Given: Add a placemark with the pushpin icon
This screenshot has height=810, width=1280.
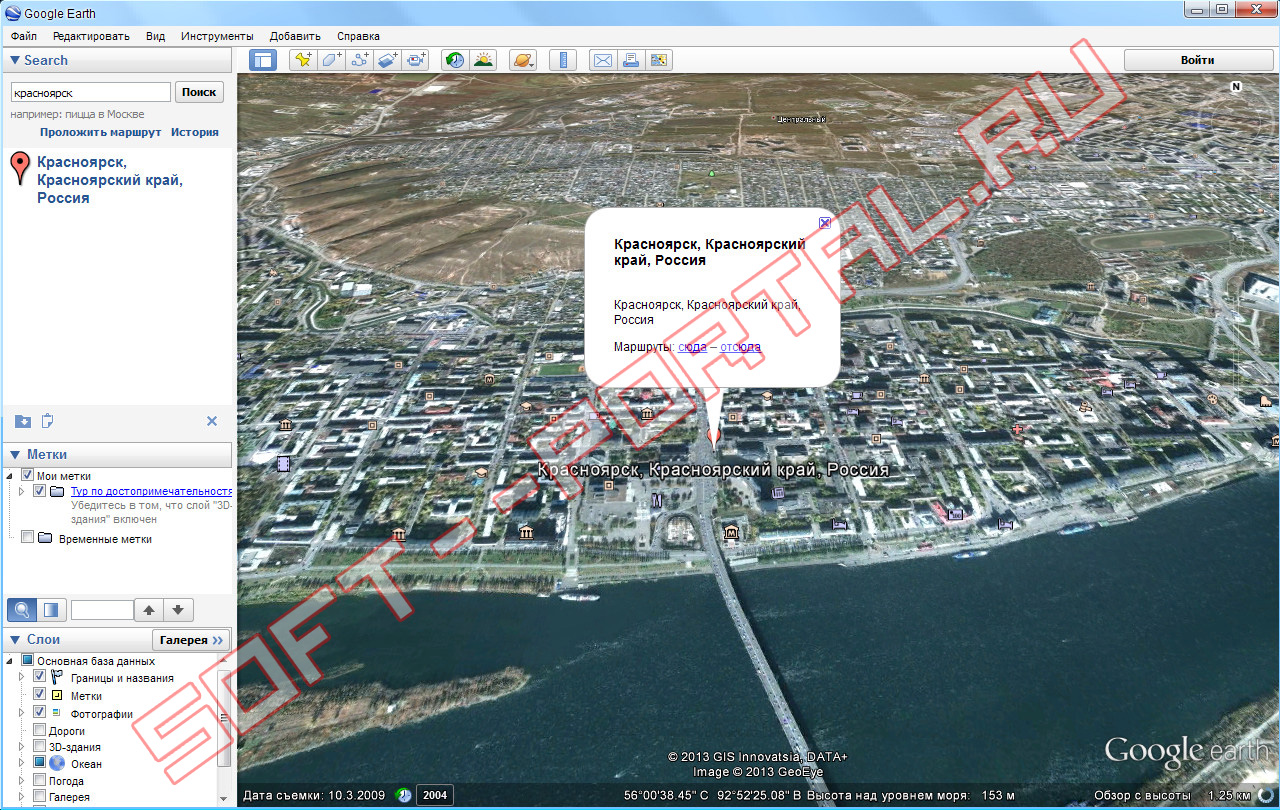Looking at the screenshot, I should click(x=301, y=60).
